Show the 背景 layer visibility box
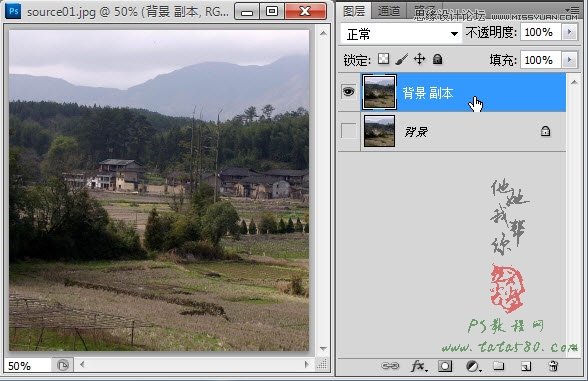Viewport: 588px width, 381px height. 348,131
